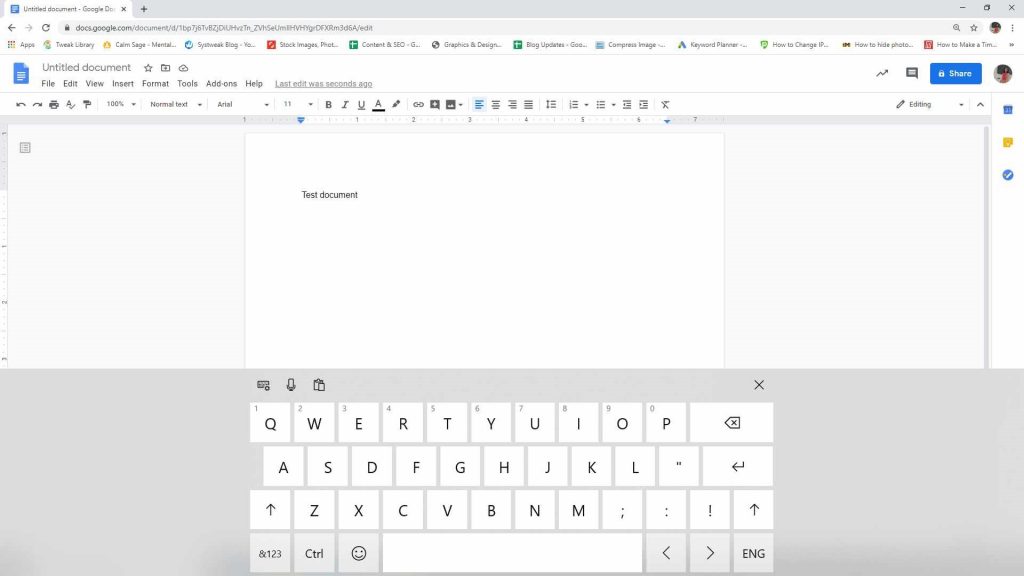Open the View menu
This screenshot has width=1024, height=576.
tap(95, 84)
